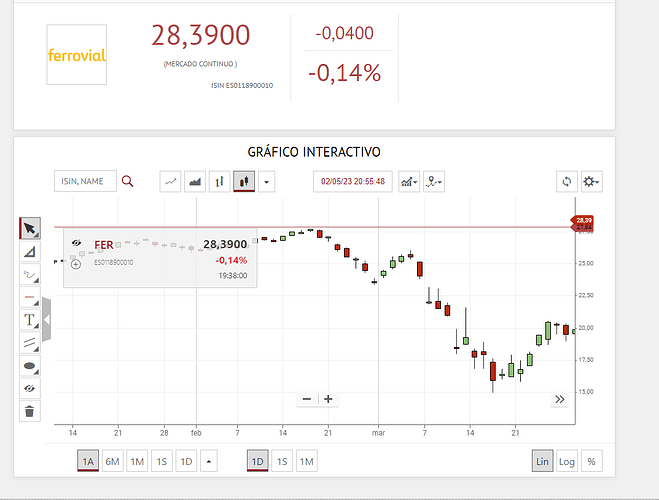Jump to latest data double-arrow
The height and width of the screenshot is (500, 659).
559,399
